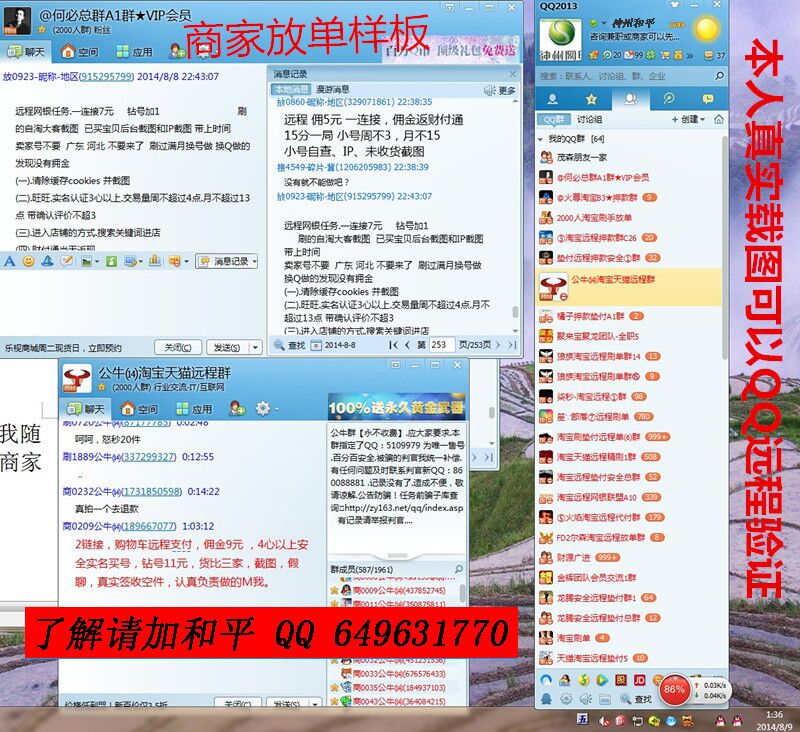The width and height of the screenshot is (800, 732).
Task: Click the screen capture icon in the message toolbar
Action: coord(130,262)
